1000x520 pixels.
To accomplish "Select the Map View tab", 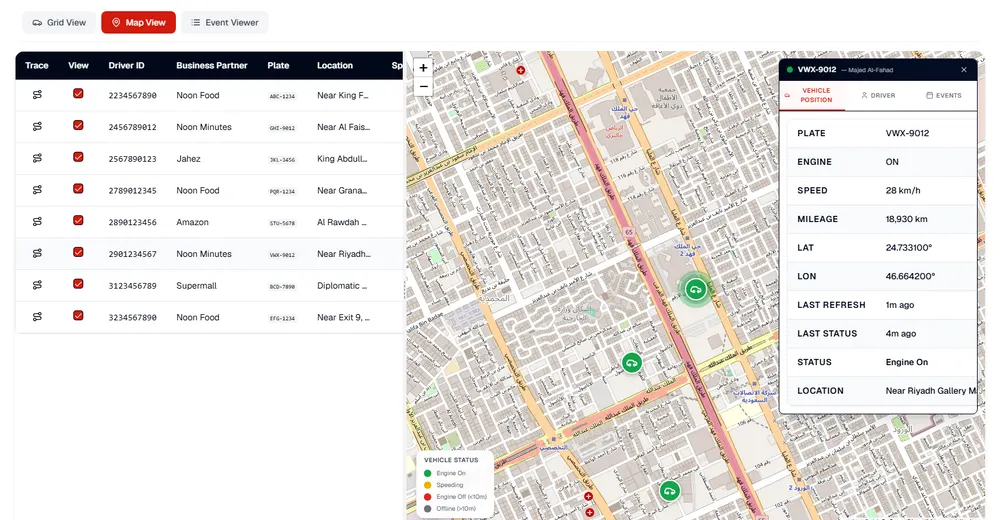I will coord(138,22).
